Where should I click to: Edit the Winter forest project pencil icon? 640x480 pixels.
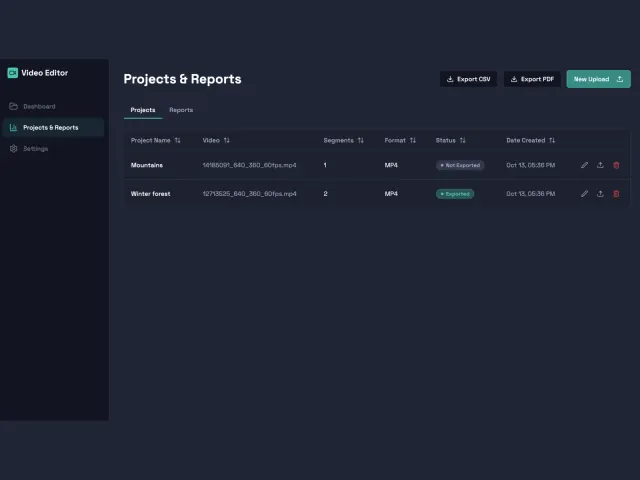[584, 193]
